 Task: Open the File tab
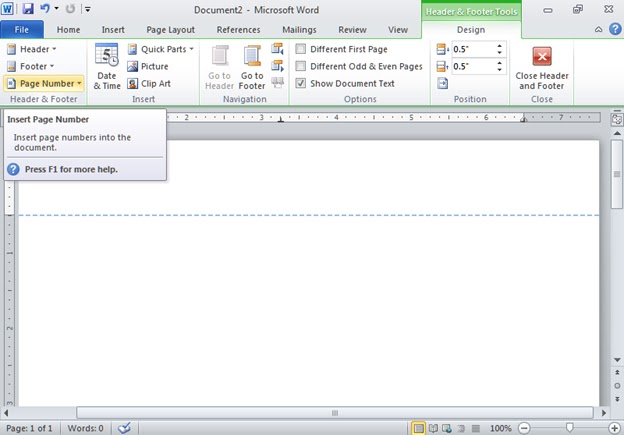[21, 30]
